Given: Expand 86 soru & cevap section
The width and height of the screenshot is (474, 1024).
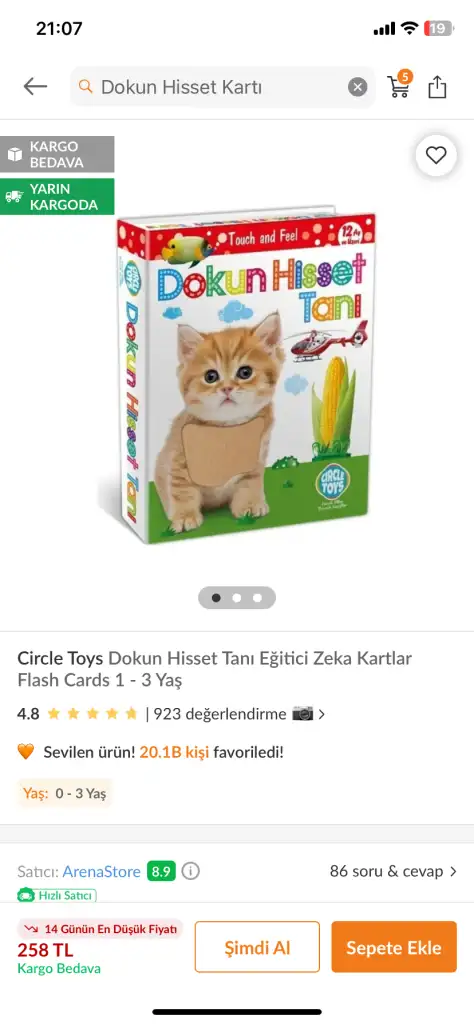Looking at the screenshot, I should (x=393, y=871).
